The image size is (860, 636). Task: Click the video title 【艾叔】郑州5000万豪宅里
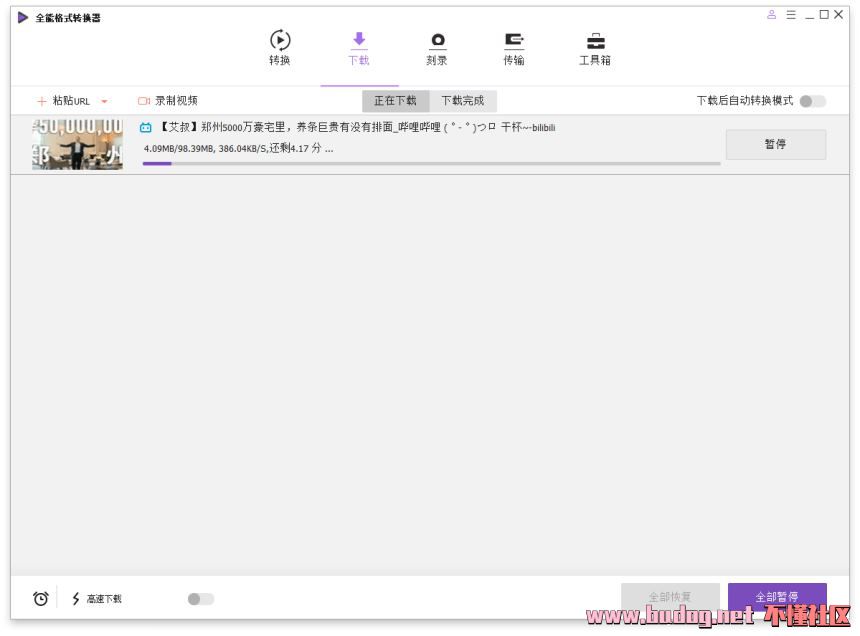tap(357, 127)
